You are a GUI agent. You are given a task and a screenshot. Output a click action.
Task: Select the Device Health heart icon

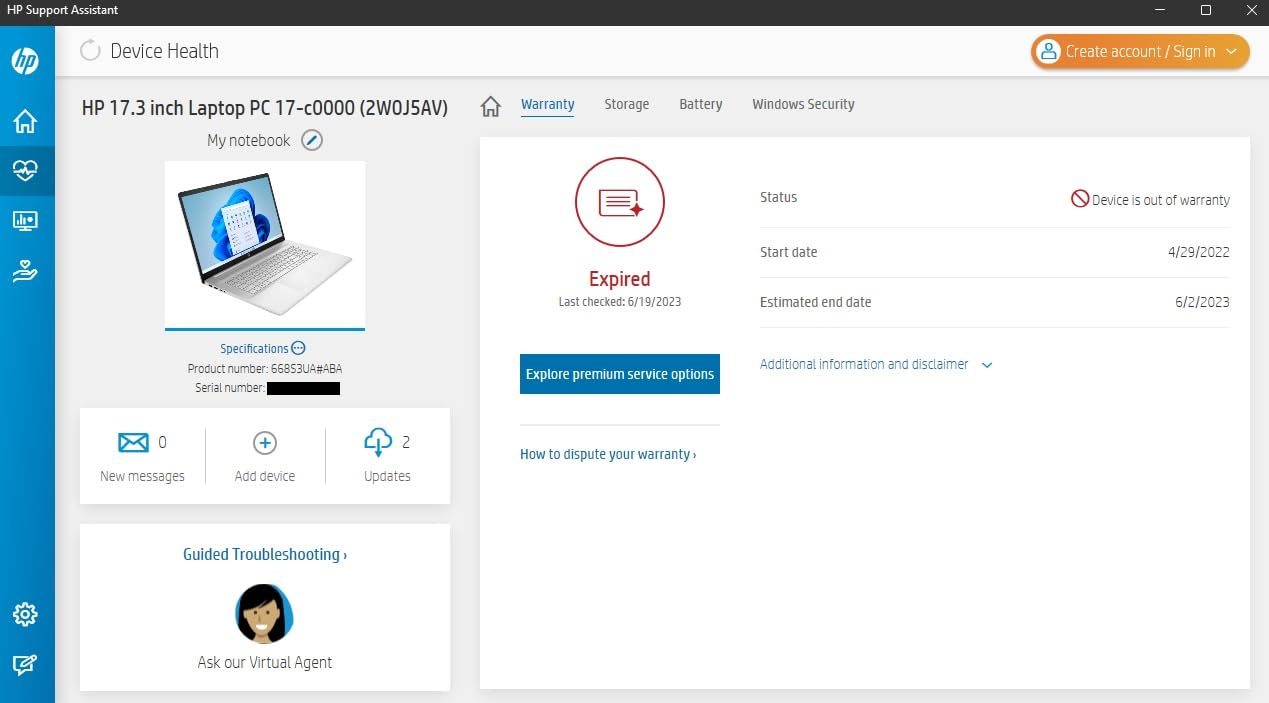point(25,171)
